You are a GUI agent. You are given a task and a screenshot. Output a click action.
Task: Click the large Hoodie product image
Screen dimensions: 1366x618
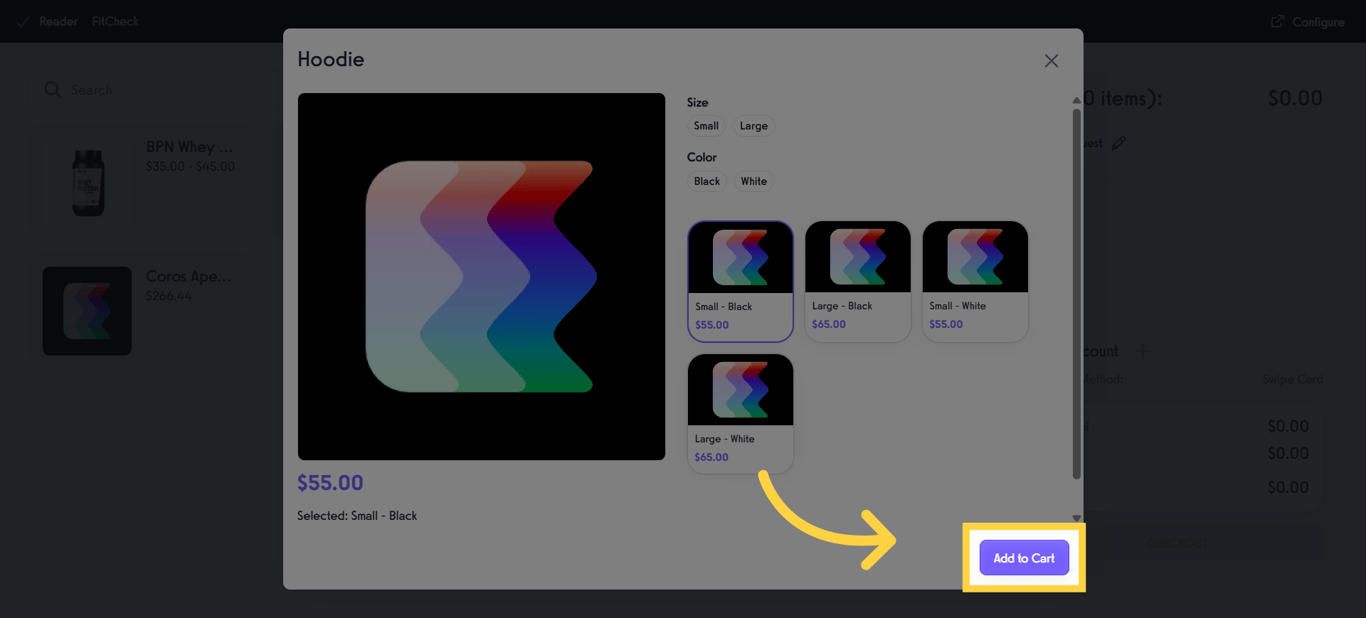tap(481, 277)
